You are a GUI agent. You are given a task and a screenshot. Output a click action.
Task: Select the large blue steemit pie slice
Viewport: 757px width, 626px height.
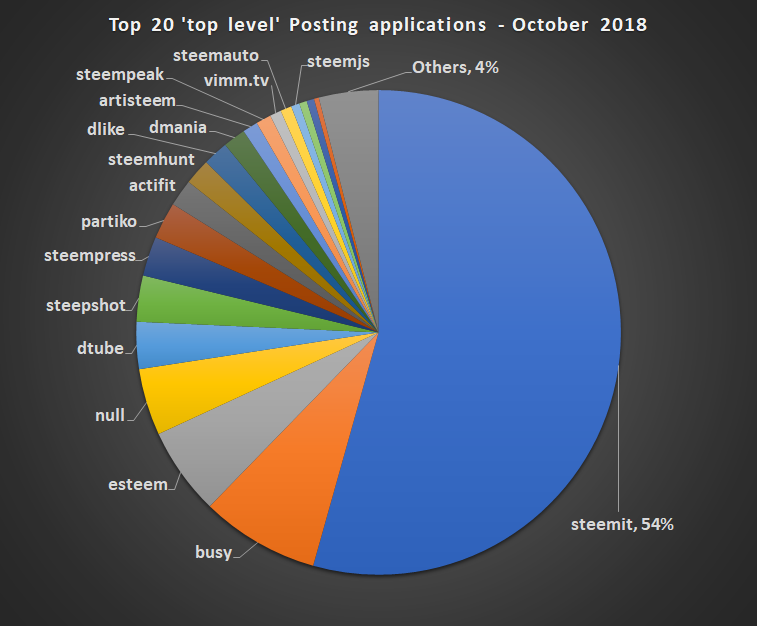pos(497,333)
